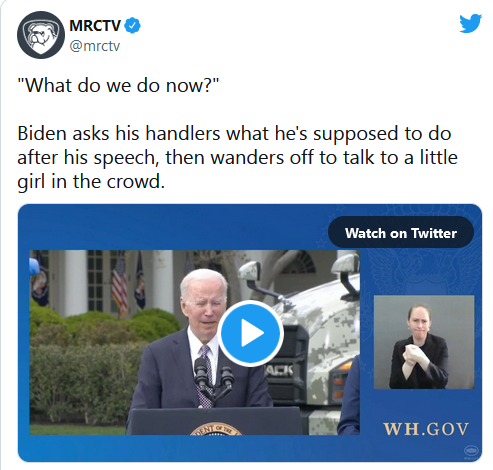Open the MRCTV bulldog profile avatar
The height and width of the screenshot is (470, 493).
pos(41,35)
